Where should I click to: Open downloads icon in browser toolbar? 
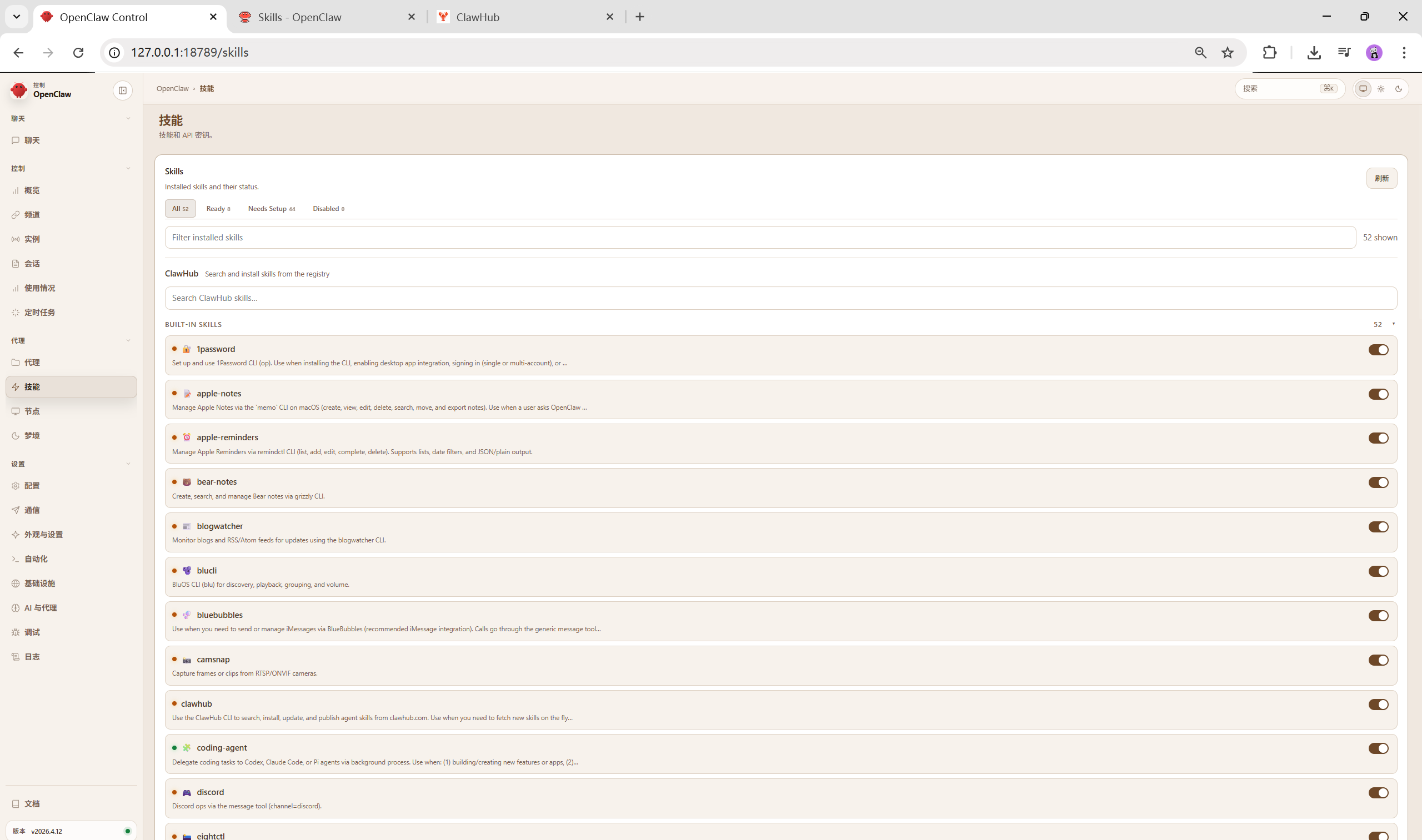(x=1313, y=53)
